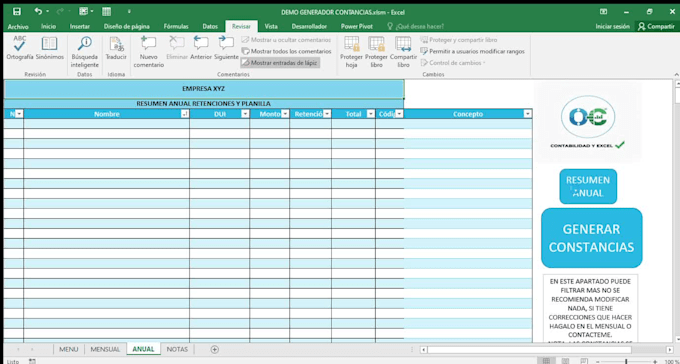Collapse the ribbon with the arrow
The width and height of the screenshot is (680, 364).
click(x=677, y=75)
